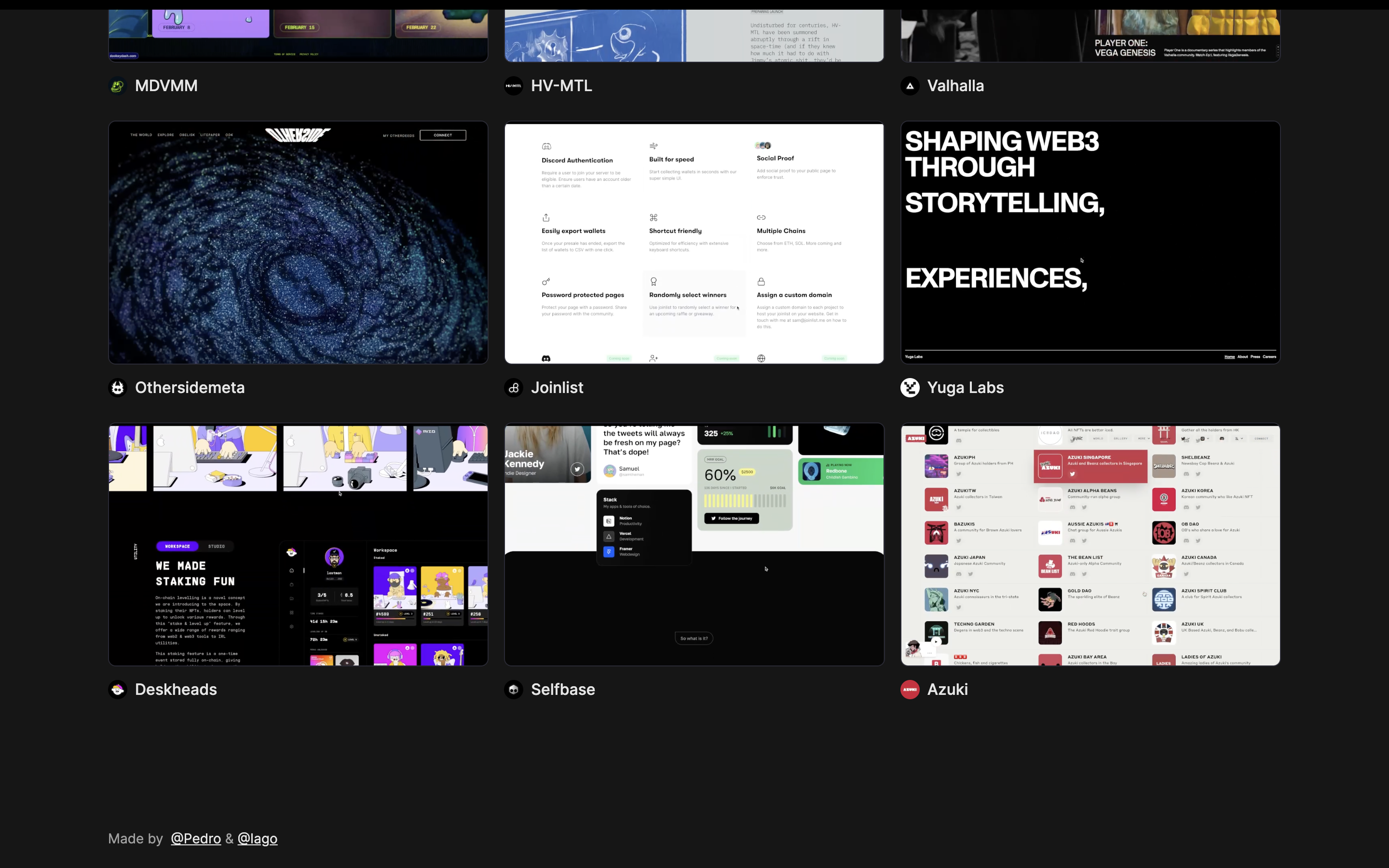This screenshot has width=1389, height=868.
Task: Click 'Randomly select winners' in Joinlist preview
Action: tap(688, 295)
